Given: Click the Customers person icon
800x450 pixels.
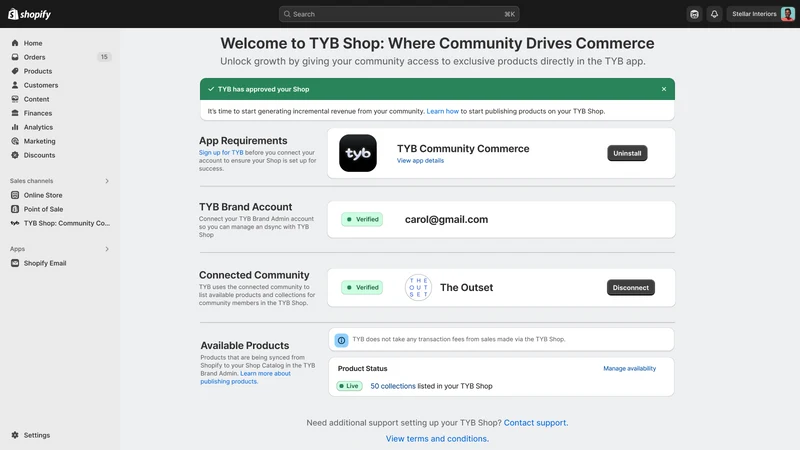Looking at the screenshot, I should [x=15, y=85].
